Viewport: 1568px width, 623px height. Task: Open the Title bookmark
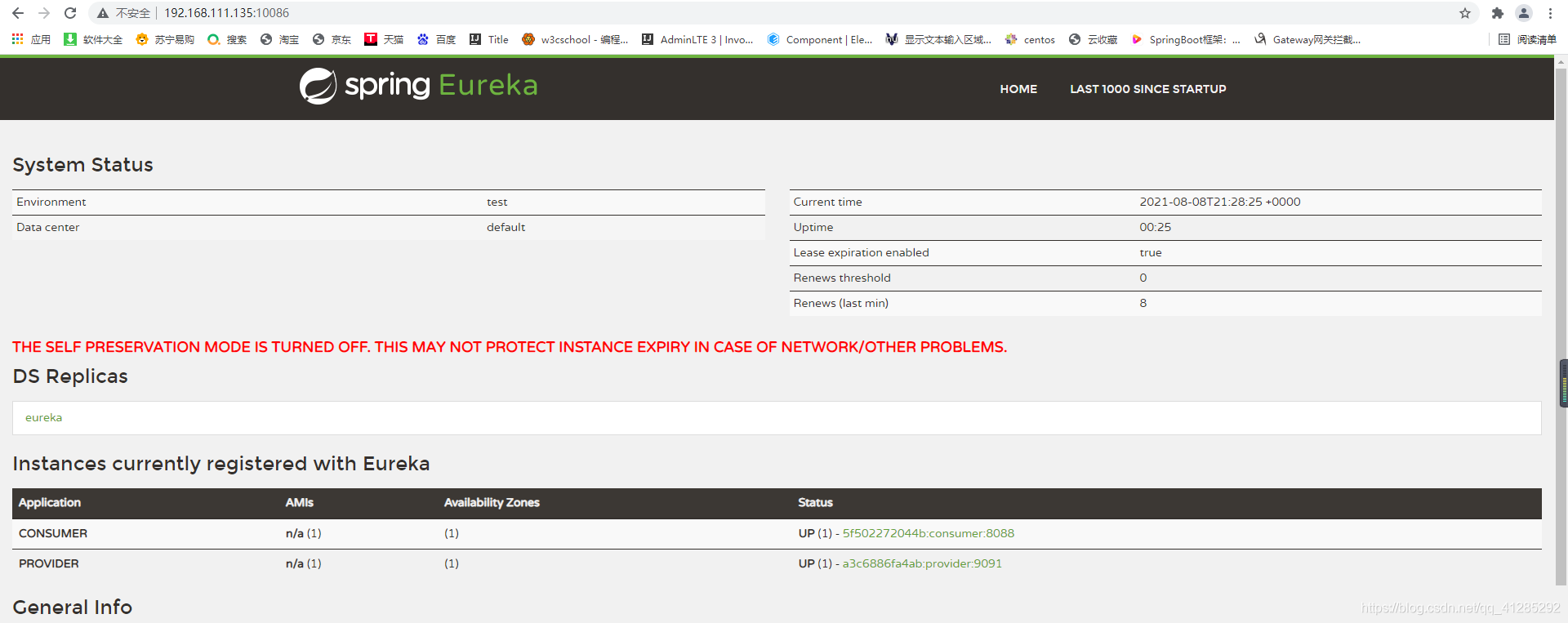point(488,39)
